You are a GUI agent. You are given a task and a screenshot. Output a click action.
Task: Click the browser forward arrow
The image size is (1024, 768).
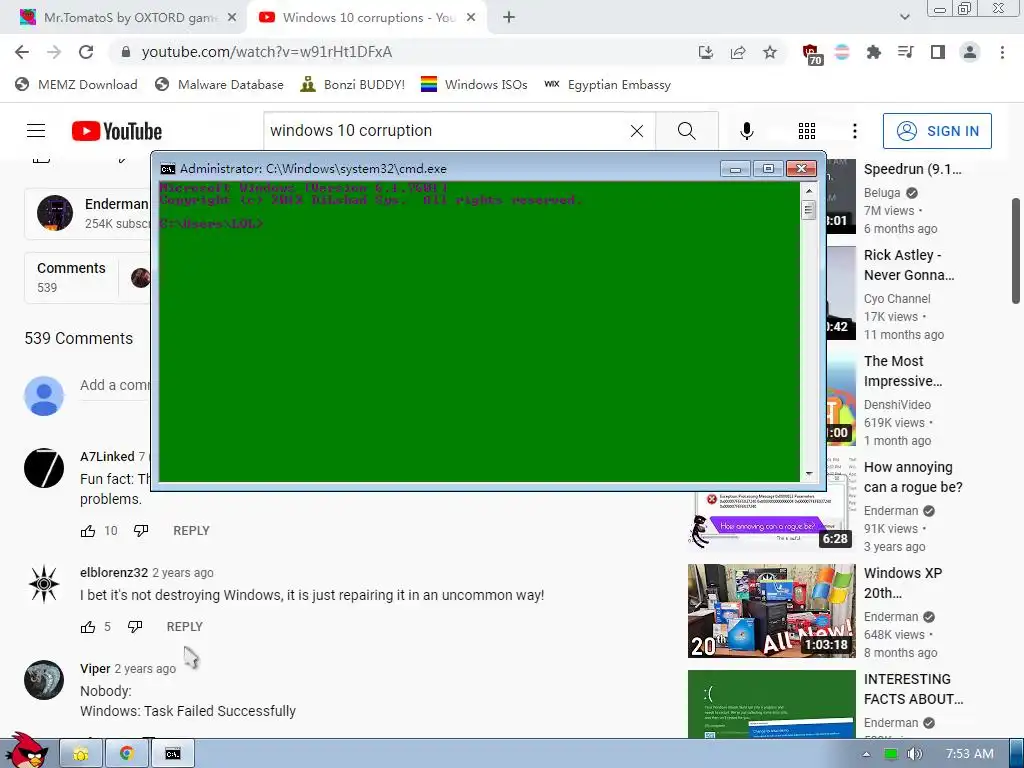54,52
